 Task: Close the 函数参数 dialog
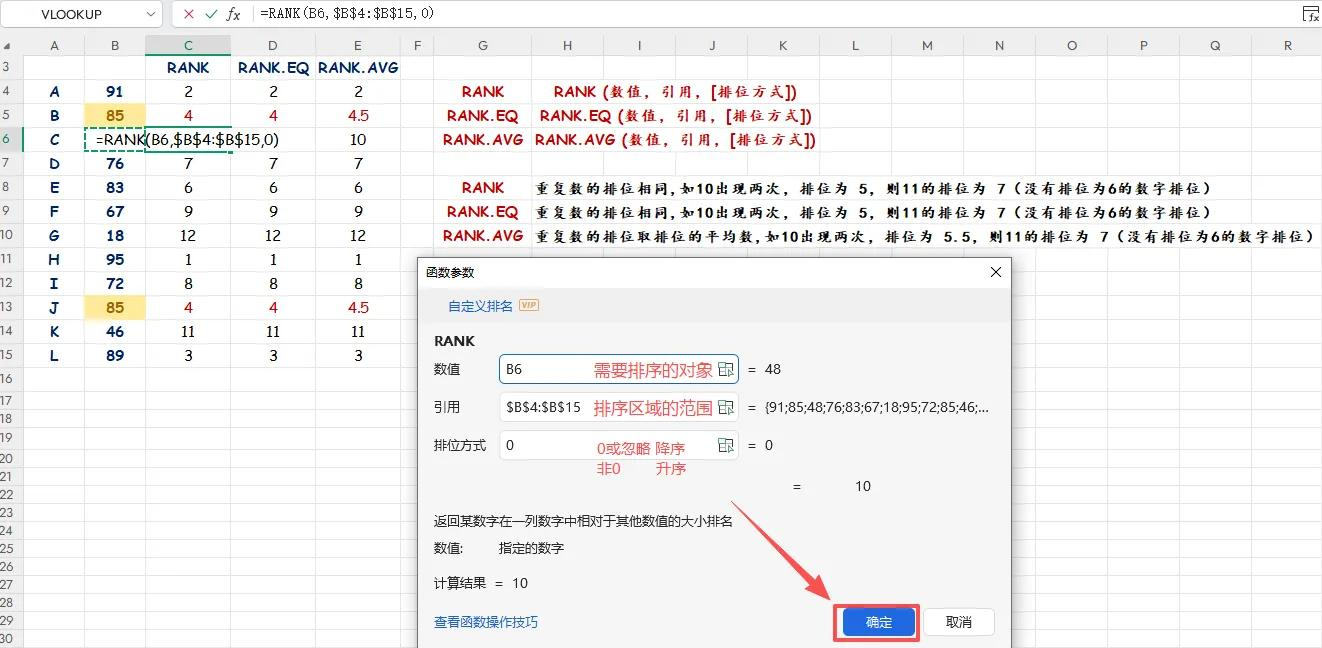coord(995,271)
